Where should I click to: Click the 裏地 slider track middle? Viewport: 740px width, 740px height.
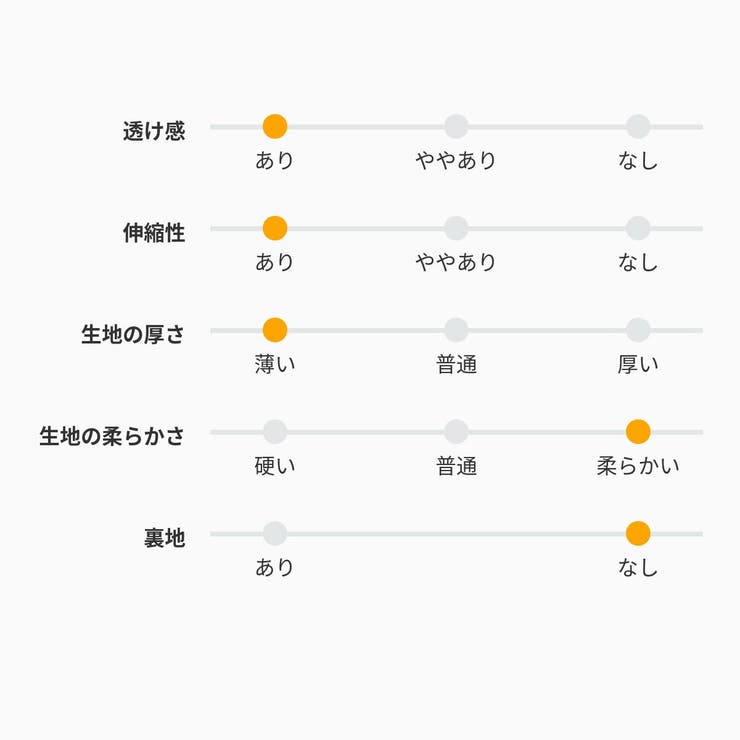pos(456,534)
